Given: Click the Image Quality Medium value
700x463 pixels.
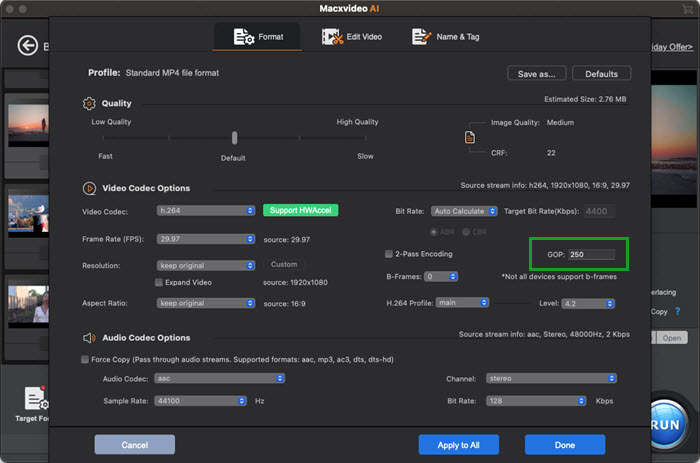Looking at the screenshot, I should tap(560, 122).
